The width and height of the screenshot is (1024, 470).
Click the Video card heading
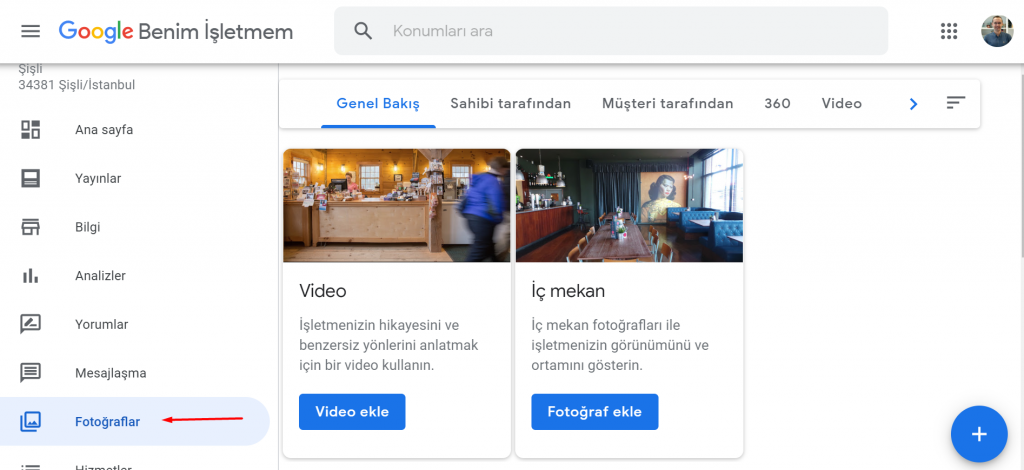[323, 291]
